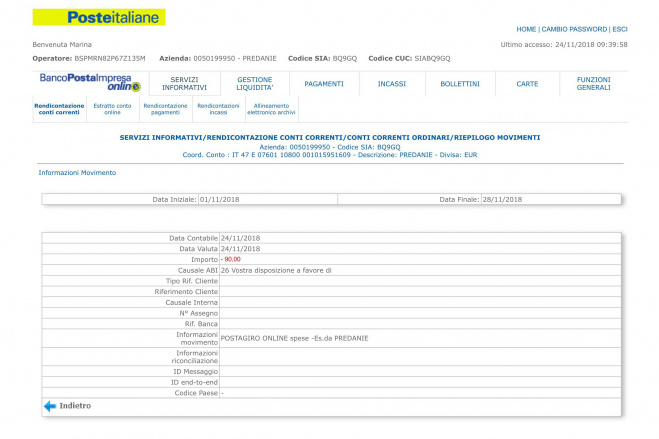Open the Rendicontazioni incassi tab
This screenshot has height=439, width=659.
(x=218, y=109)
